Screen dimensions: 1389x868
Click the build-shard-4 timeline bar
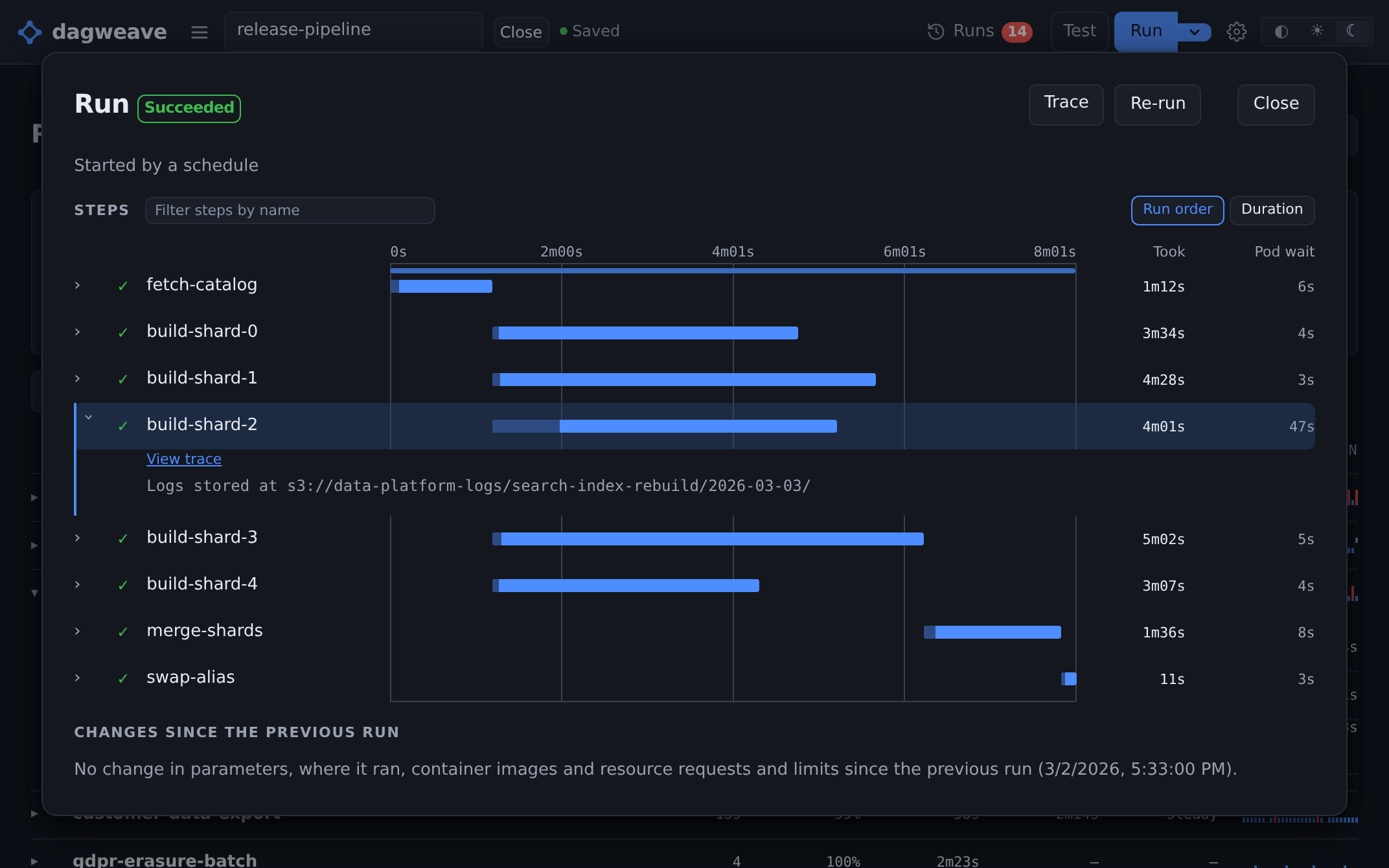(626, 586)
